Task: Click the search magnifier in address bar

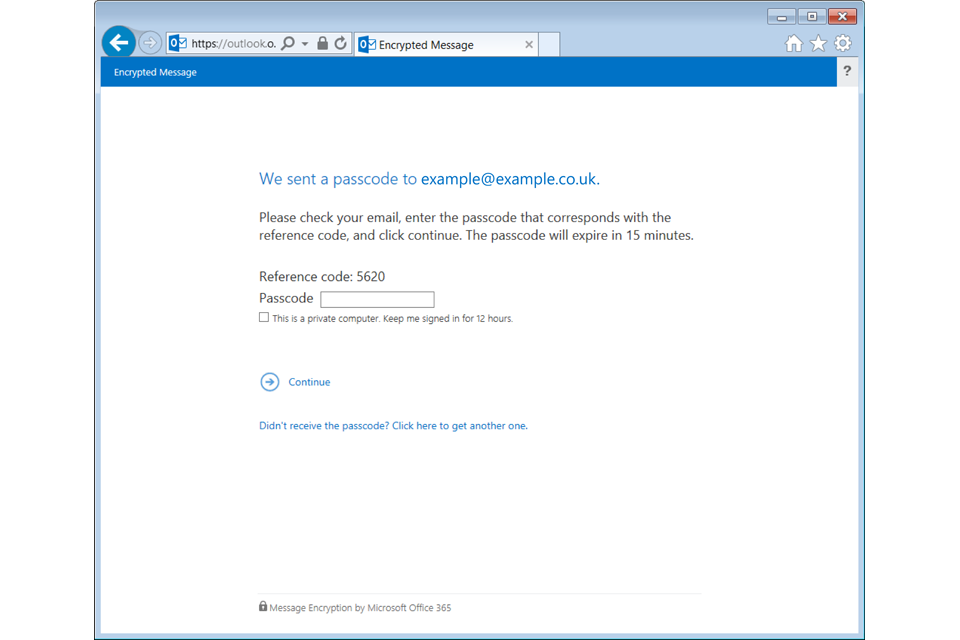Action: click(288, 43)
